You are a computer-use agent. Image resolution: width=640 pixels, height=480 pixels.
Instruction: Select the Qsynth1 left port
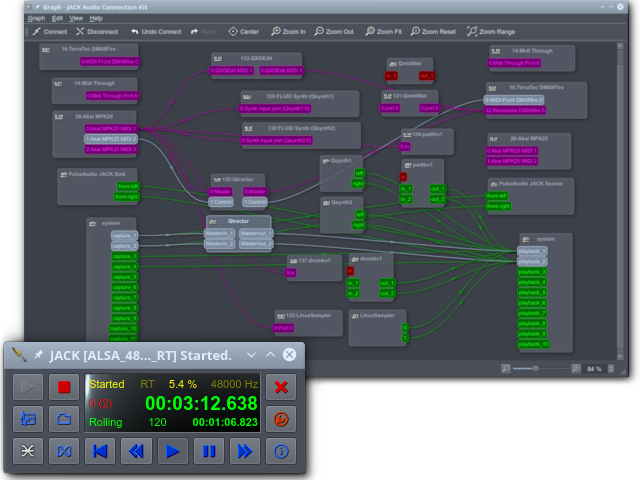pyautogui.click(x=359, y=173)
